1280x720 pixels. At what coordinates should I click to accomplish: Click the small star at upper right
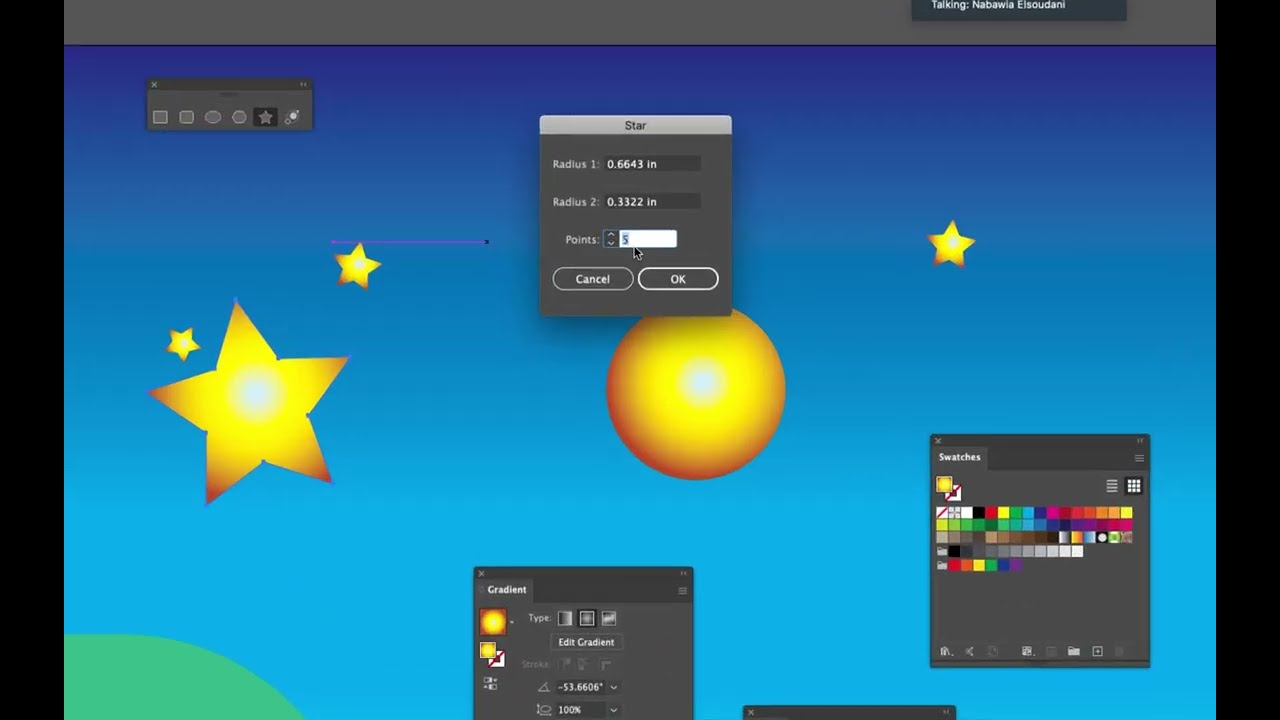coord(951,245)
